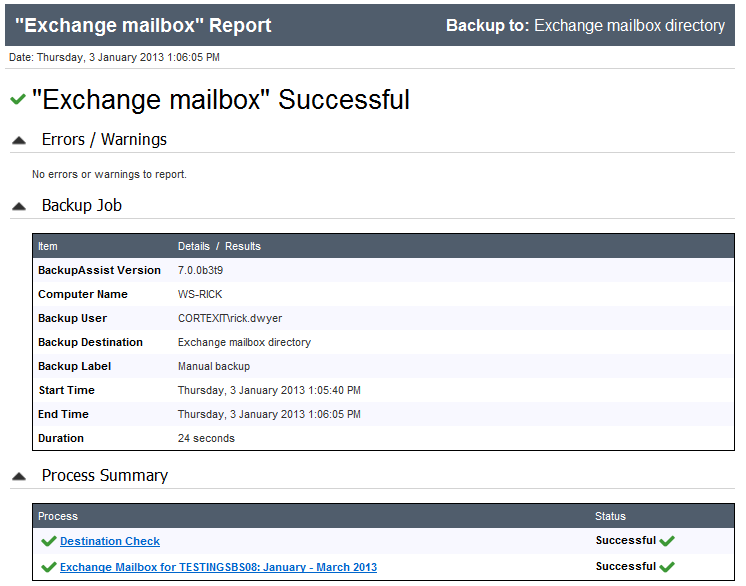
Task: Click the status checkmark on the Exchange Mailbox row
Action: pyautogui.click(x=667, y=566)
